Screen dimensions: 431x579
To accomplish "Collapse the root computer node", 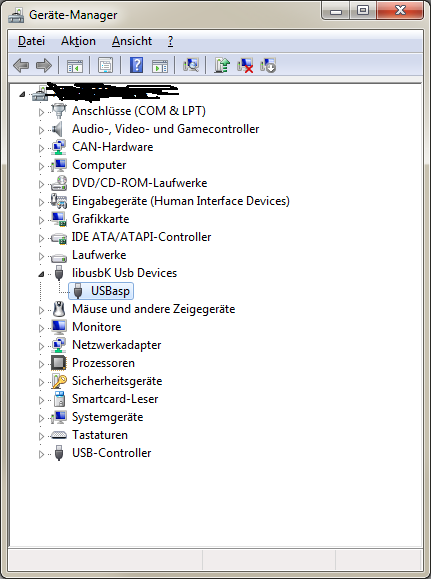I will pyautogui.click(x=22, y=95).
